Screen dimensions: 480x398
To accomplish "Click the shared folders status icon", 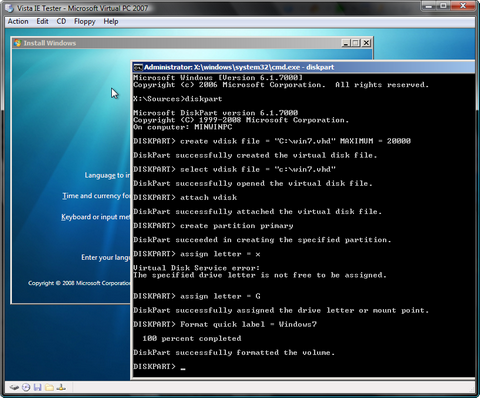I will 49,387.
